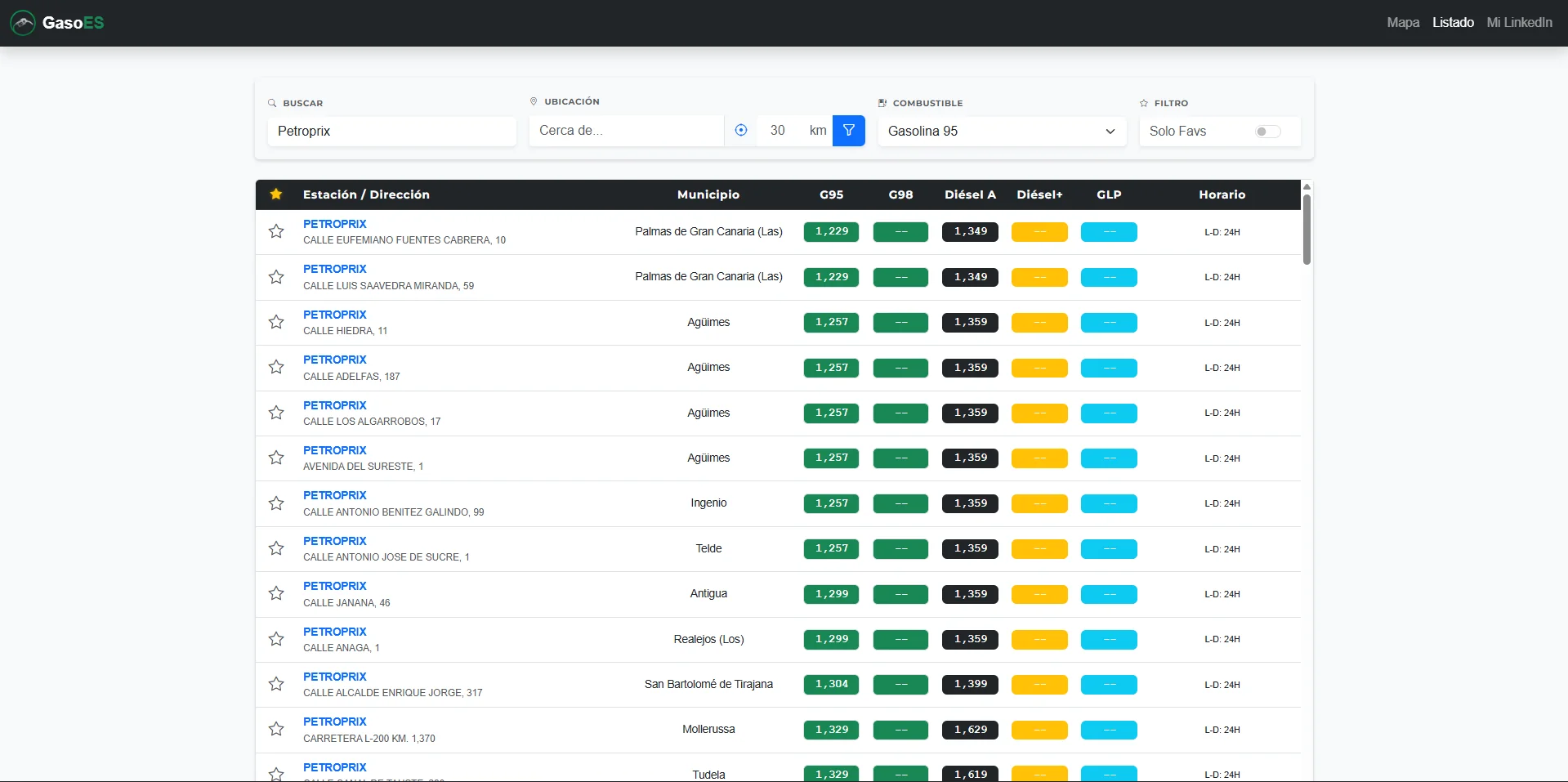The height and width of the screenshot is (782, 1568).
Task: Click G98 empty price badge in Ingenio row
Action: click(900, 504)
